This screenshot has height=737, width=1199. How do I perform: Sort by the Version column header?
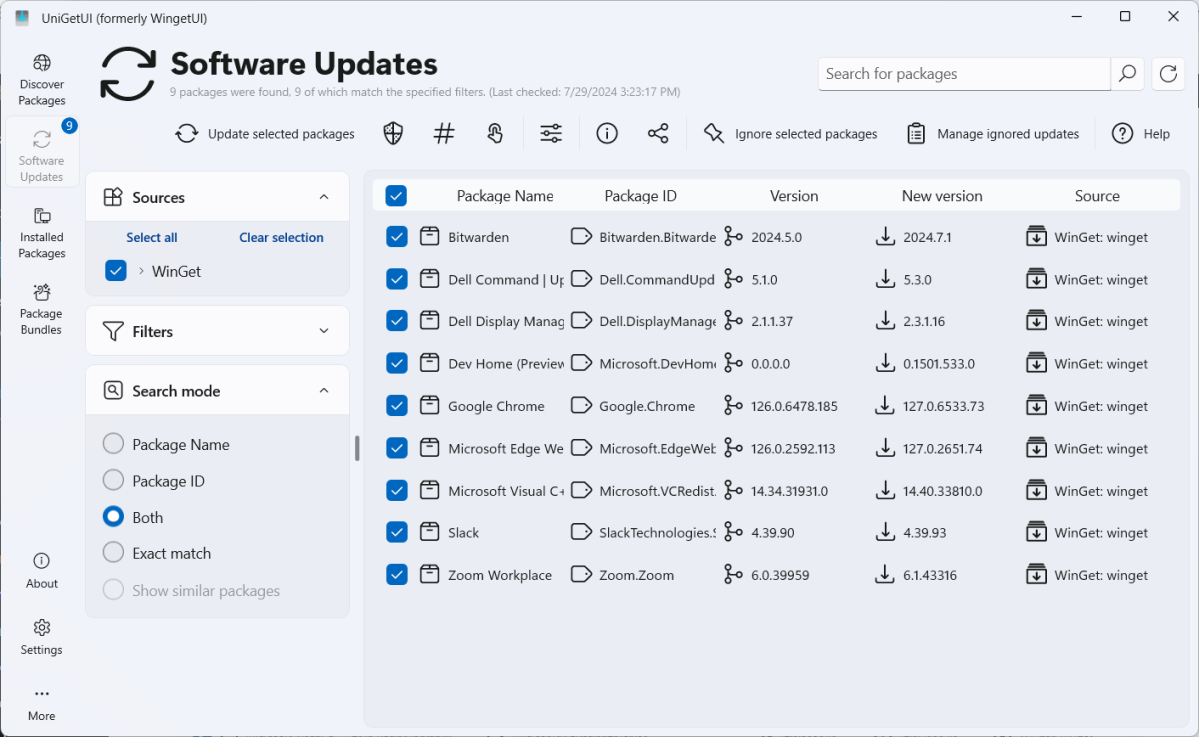(794, 196)
